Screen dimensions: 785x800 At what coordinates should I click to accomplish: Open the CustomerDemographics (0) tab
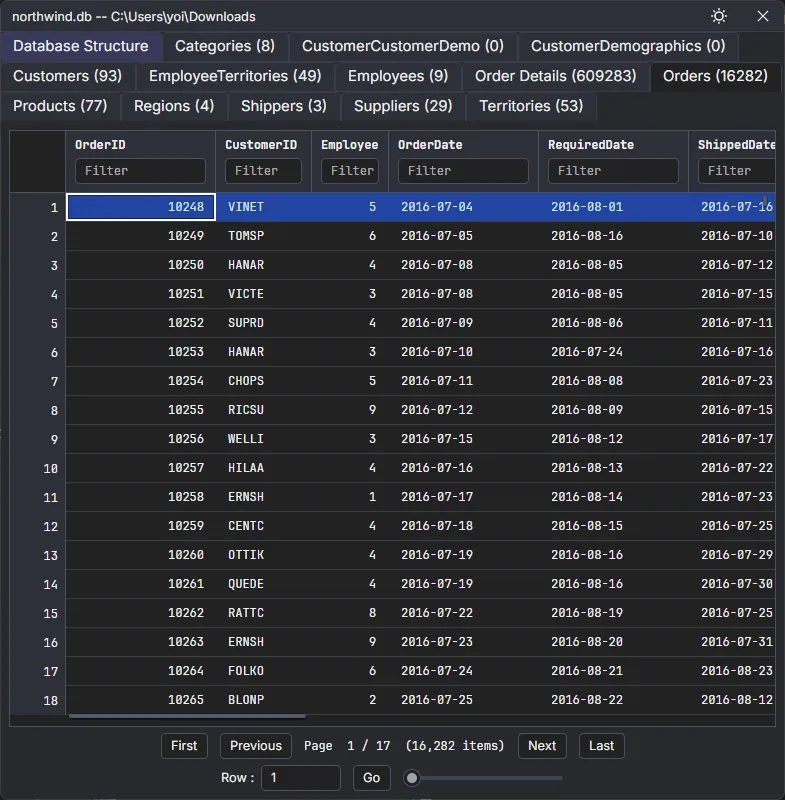(628, 46)
